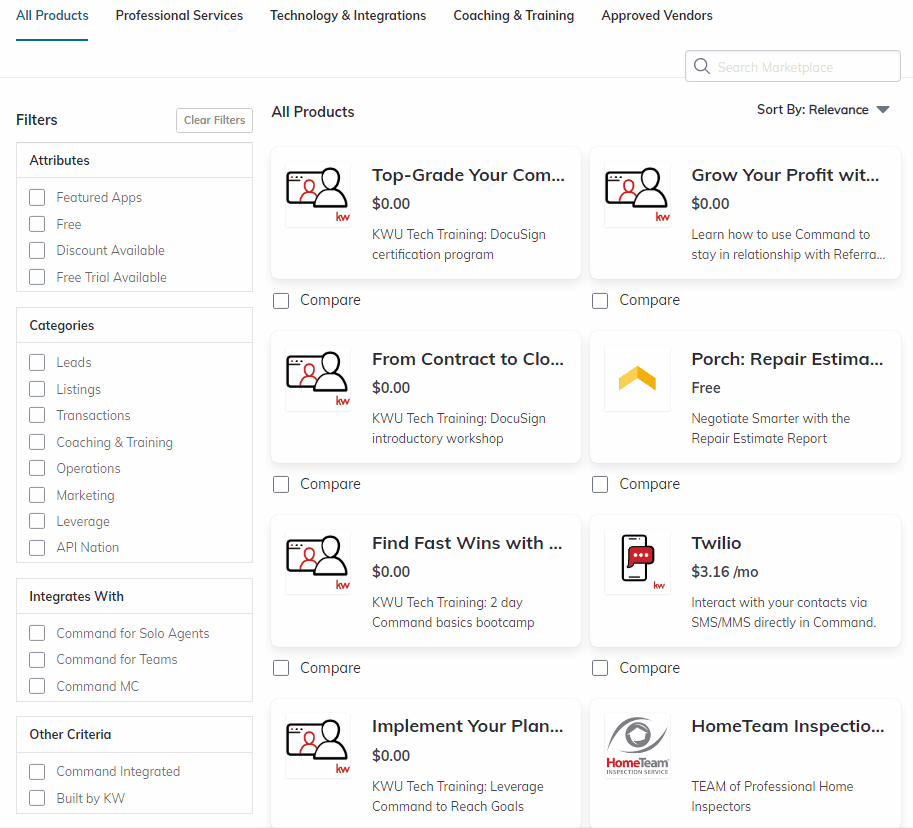Check Coaching & Training category filter
Screen dimensions: 913x828
(37, 442)
